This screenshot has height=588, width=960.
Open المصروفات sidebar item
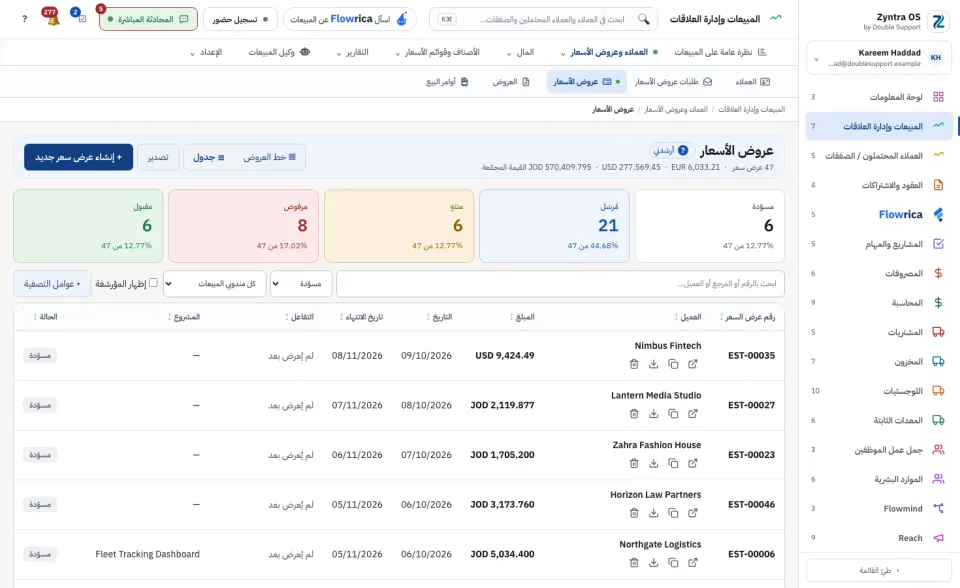pos(879,273)
